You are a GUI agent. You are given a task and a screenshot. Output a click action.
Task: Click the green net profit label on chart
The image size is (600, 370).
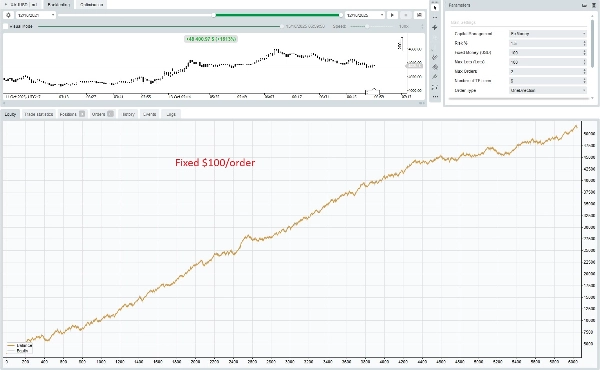pos(211,39)
